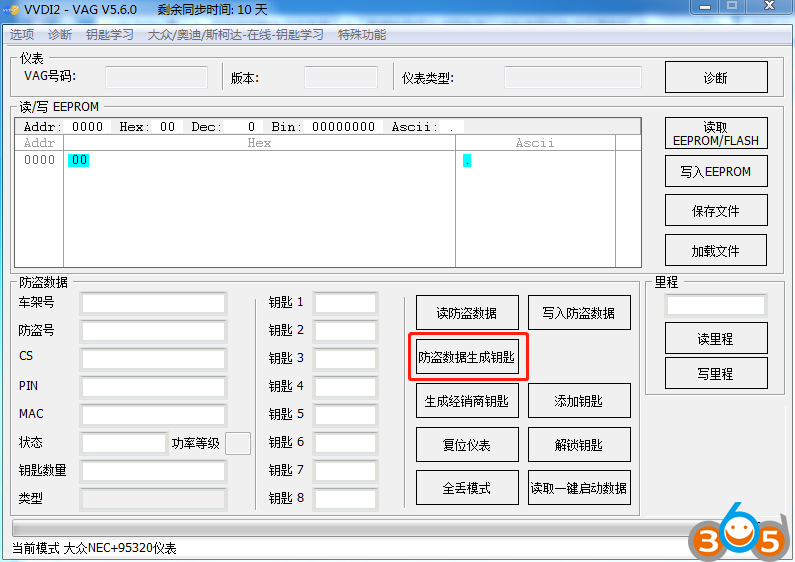Image resolution: width=795 pixels, height=562 pixels.
Task: Click 读取 EEPROM/FLASH button
Action: point(715,134)
